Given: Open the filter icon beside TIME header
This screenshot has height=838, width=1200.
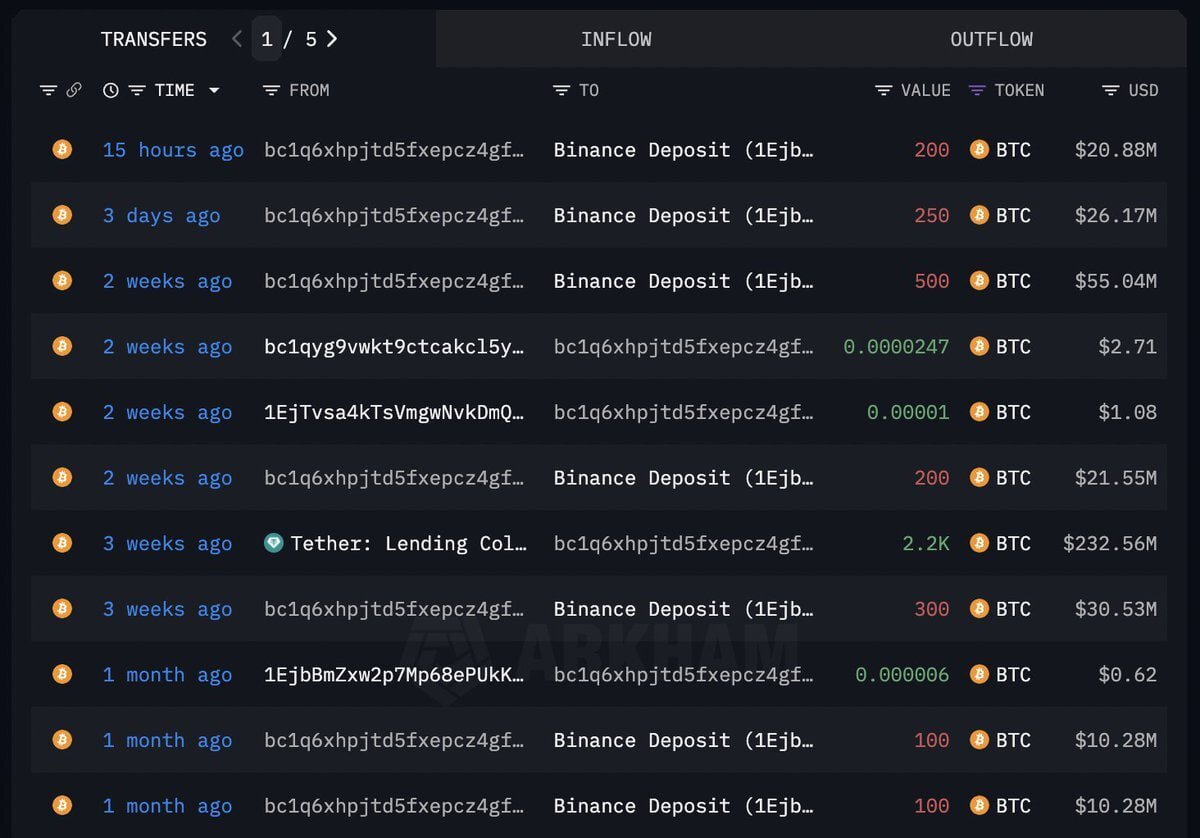Looking at the screenshot, I should (x=137, y=90).
